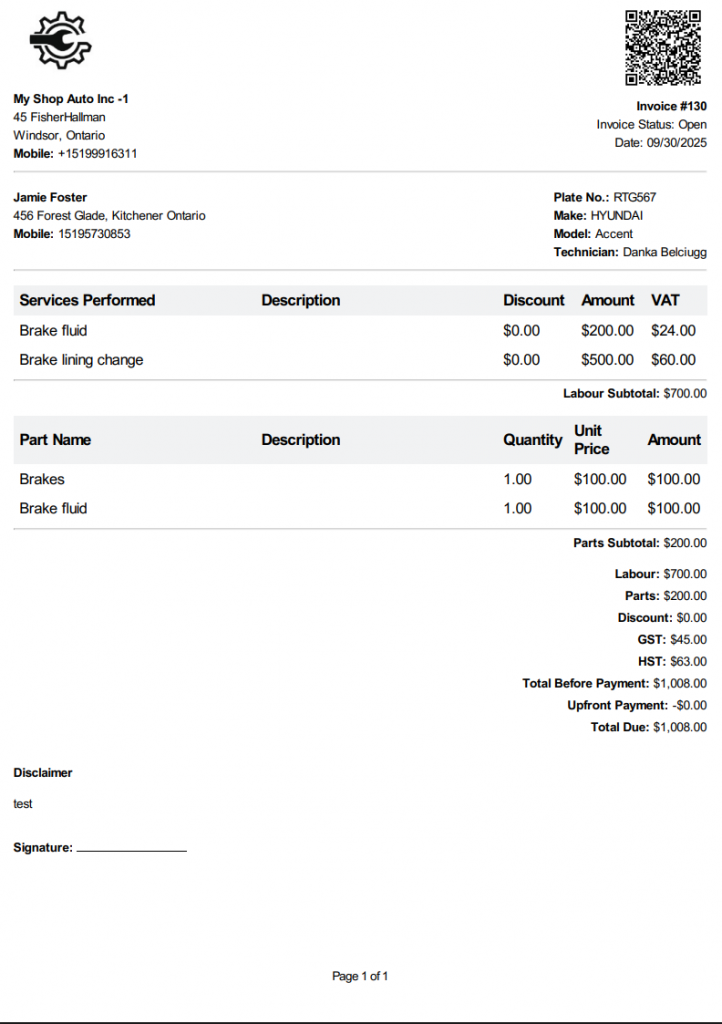Click the shop mobile number +15199916311

pyautogui.click(x=97, y=154)
